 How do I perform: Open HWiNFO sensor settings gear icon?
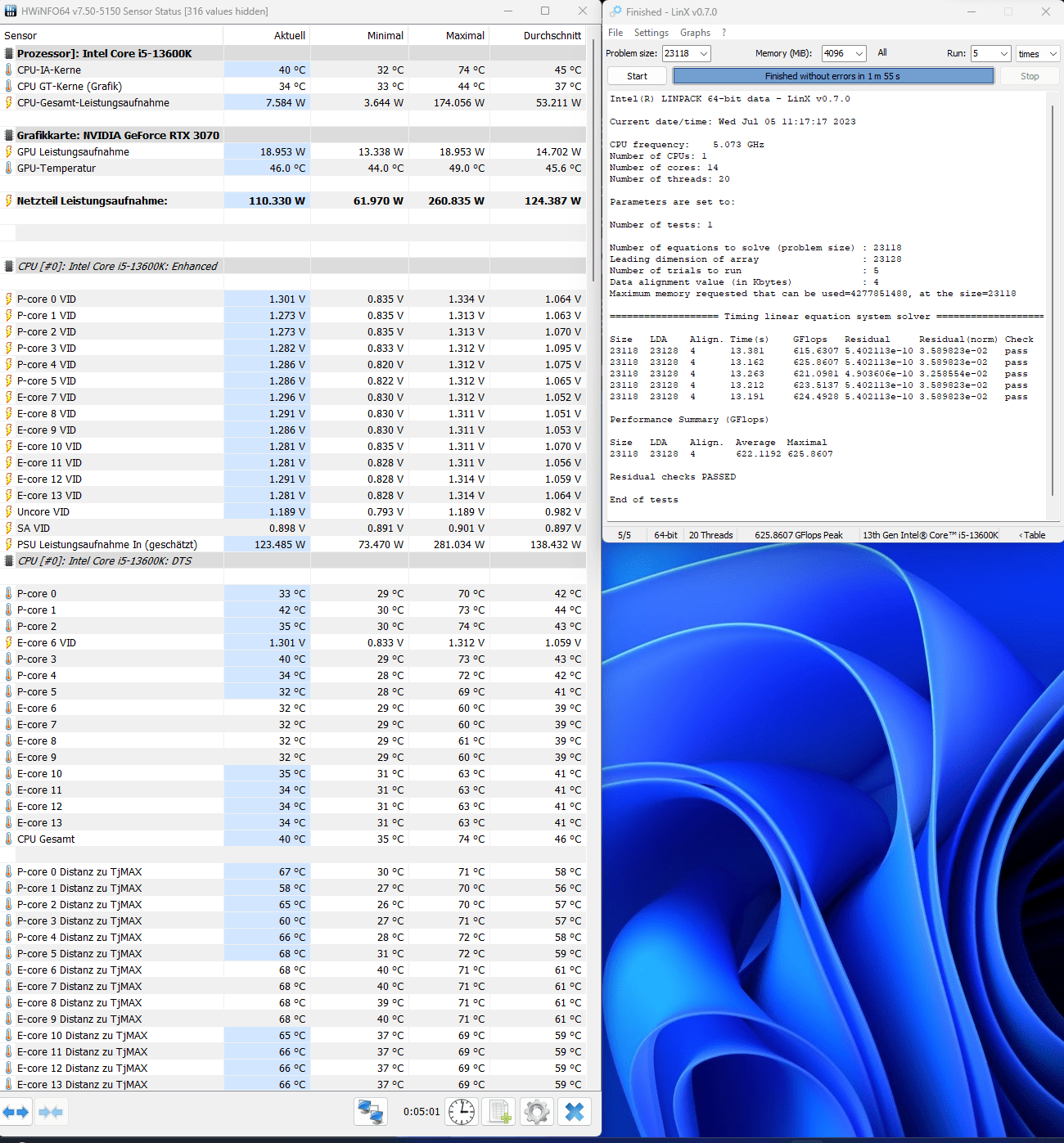(537, 1112)
